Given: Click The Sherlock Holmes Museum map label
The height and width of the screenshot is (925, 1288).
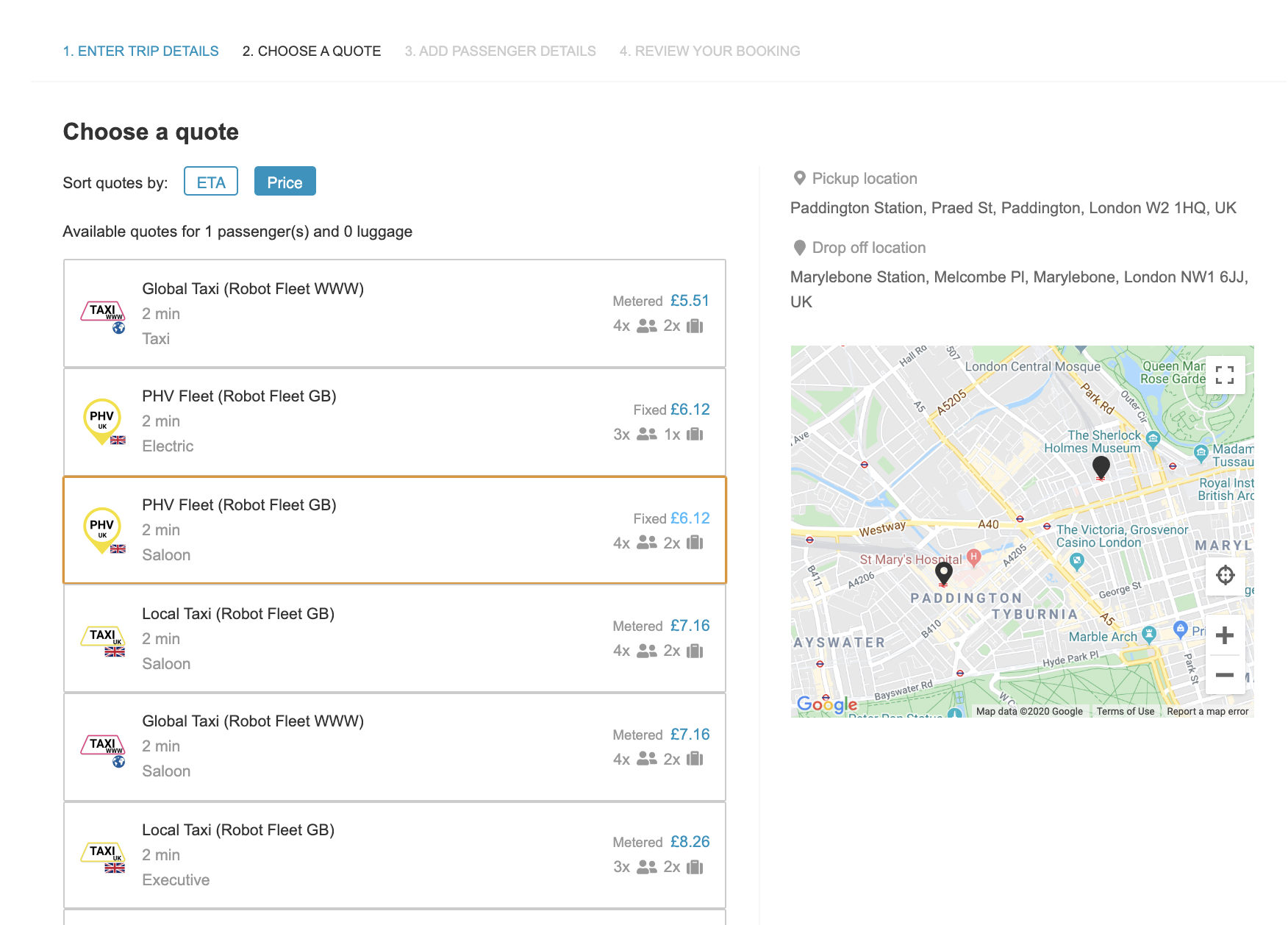Looking at the screenshot, I should pyautogui.click(x=1092, y=441).
